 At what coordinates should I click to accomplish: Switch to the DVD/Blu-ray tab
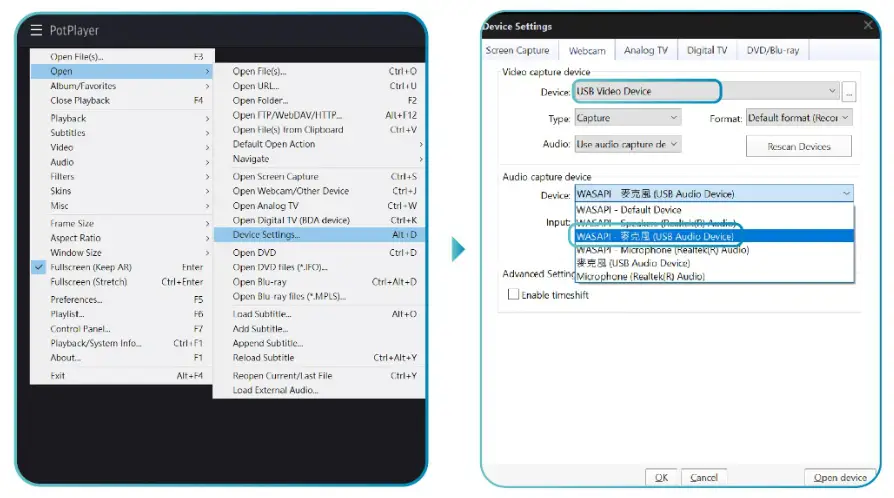tap(773, 50)
